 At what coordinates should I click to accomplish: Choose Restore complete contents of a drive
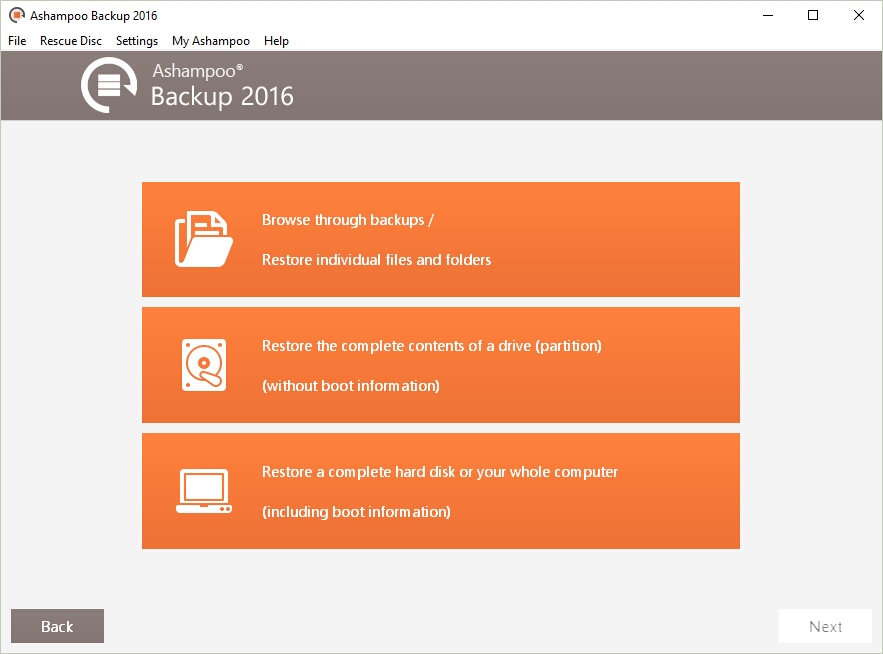[441, 365]
